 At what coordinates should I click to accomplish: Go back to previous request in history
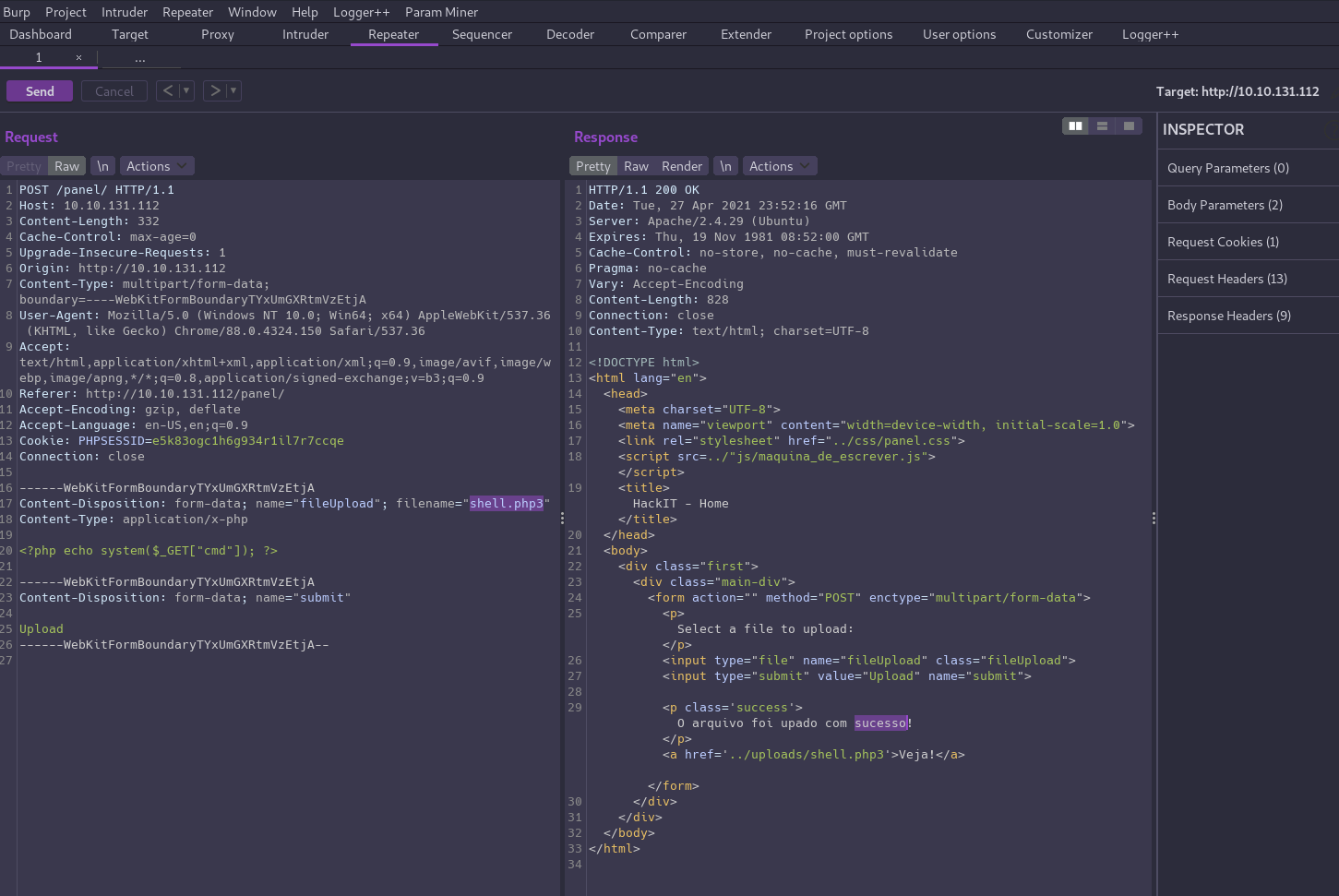(x=168, y=90)
